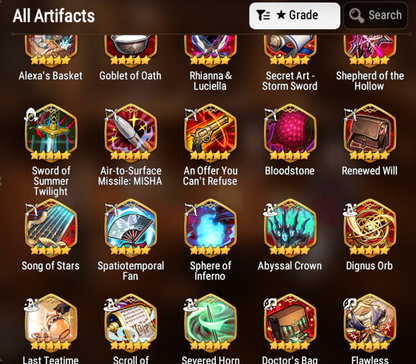Open the Doctor's Bag artifact
The height and width of the screenshot is (364, 416).
(290, 323)
